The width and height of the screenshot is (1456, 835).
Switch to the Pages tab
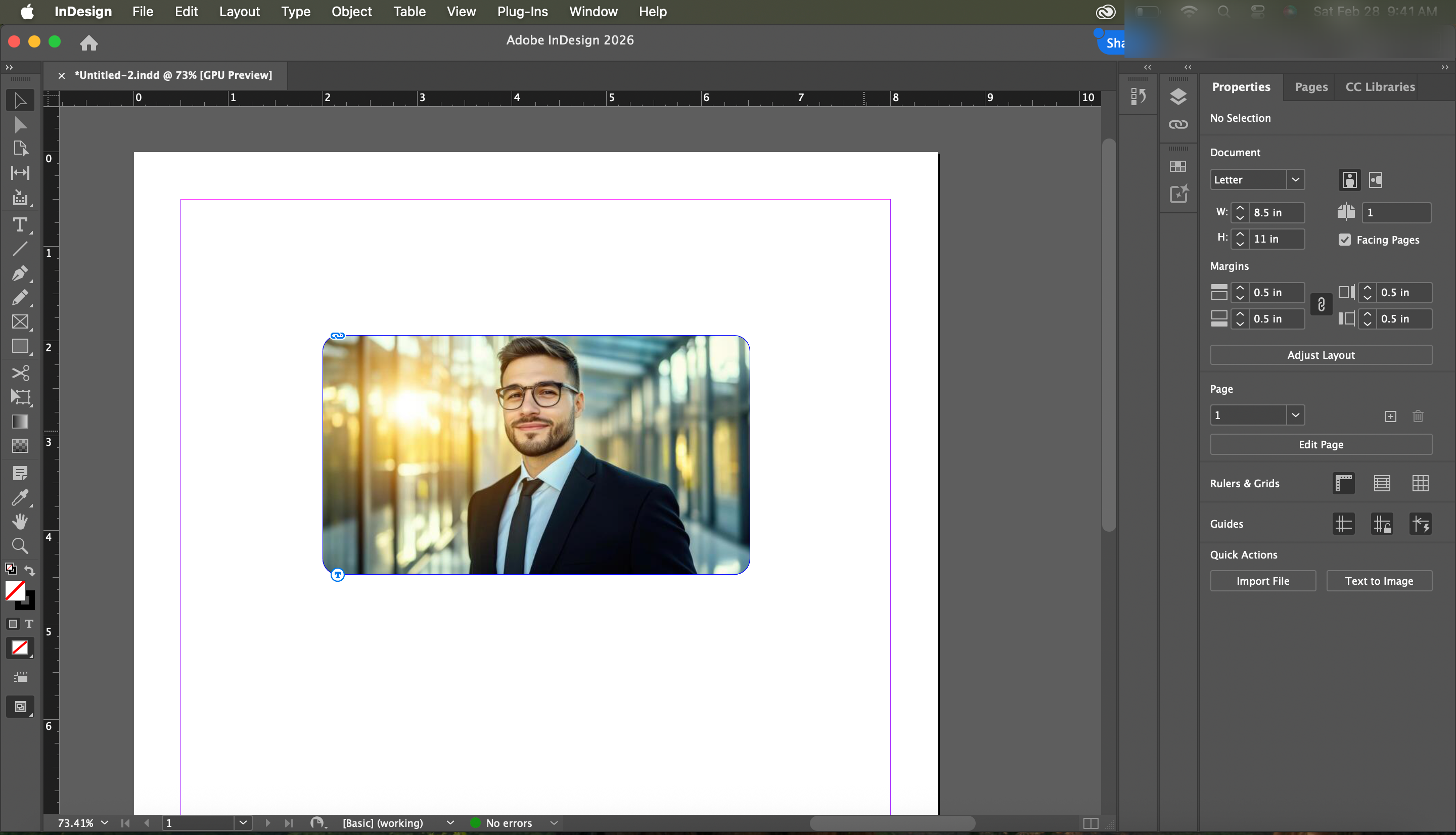tap(1311, 86)
